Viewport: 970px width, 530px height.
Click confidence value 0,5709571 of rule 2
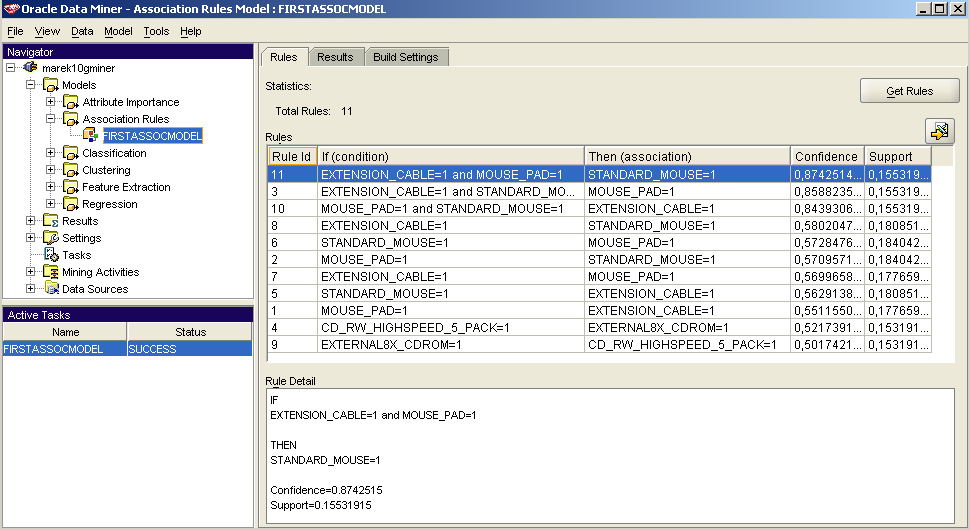pyautogui.click(x=827, y=260)
